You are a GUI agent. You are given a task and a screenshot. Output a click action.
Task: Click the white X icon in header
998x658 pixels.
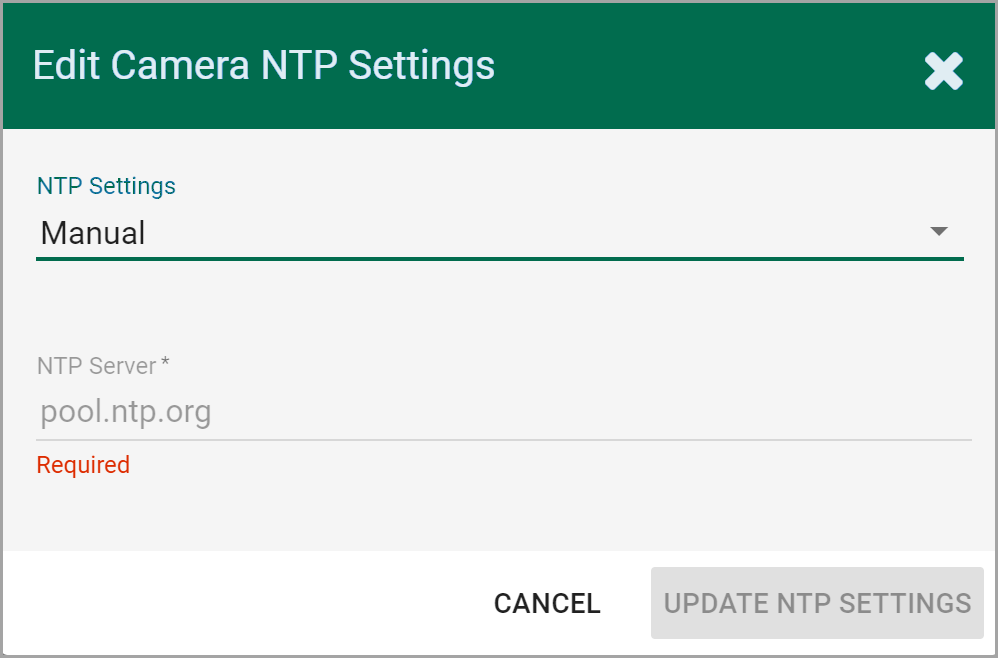tap(943, 71)
